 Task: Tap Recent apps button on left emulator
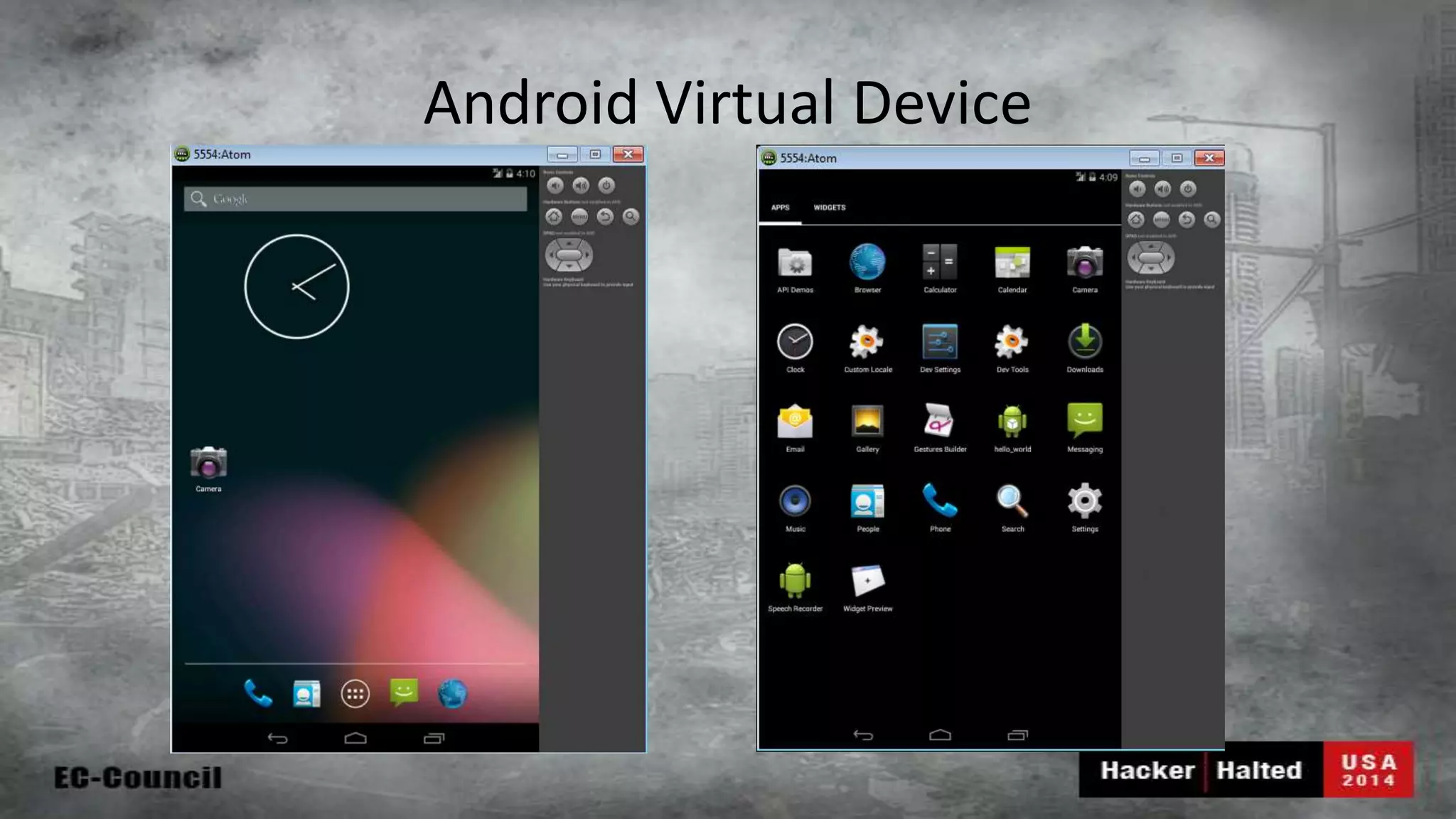[434, 739]
